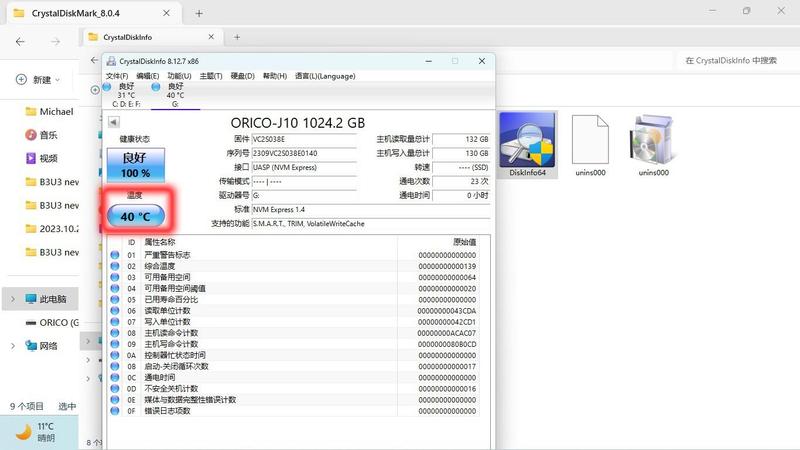Select the 01 严重警告标志 attribute row
The image size is (800, 450).
(x=293, y=255)
